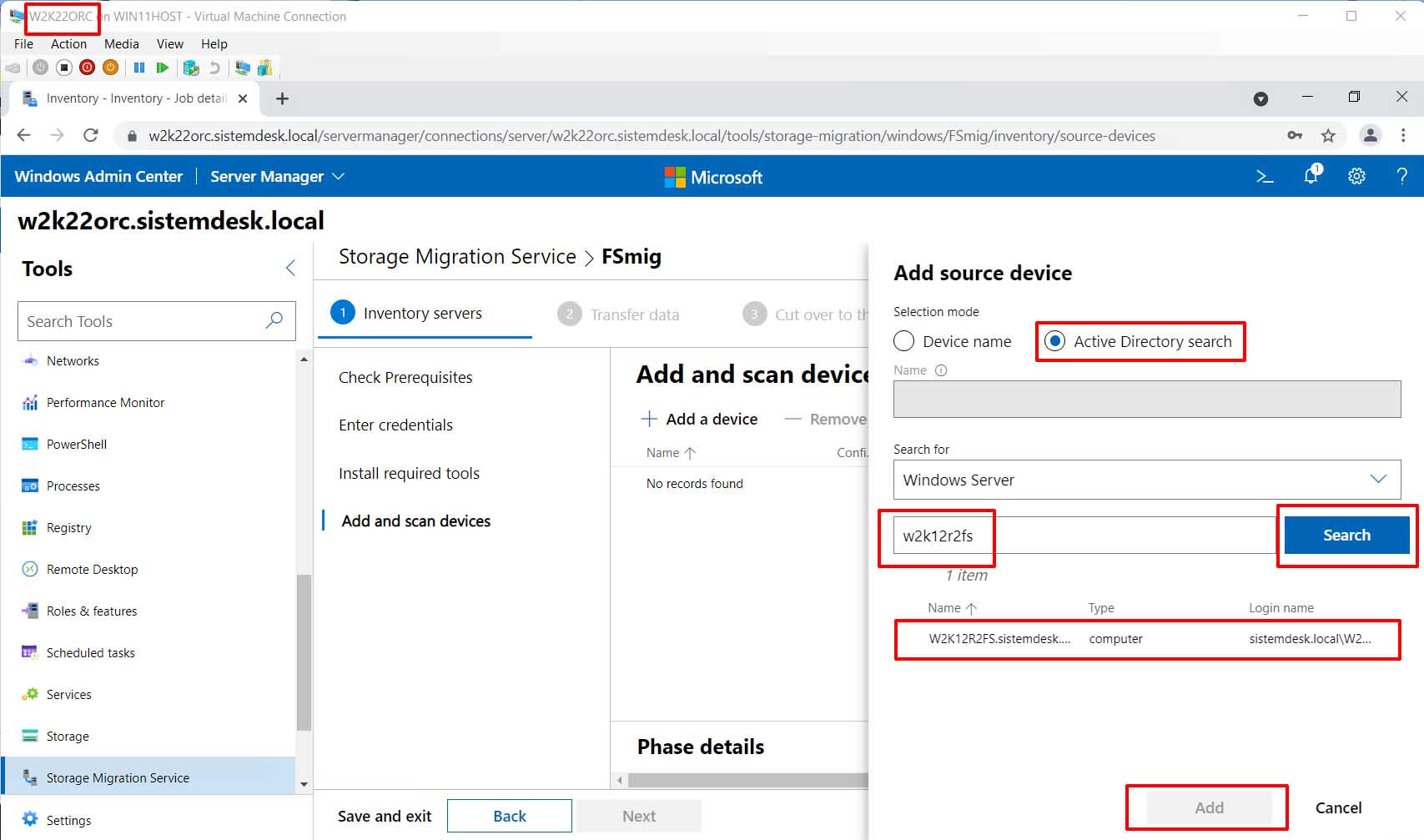Switch to the Transfer data step
Viewport: 1424px width, 840px height.
618,314
